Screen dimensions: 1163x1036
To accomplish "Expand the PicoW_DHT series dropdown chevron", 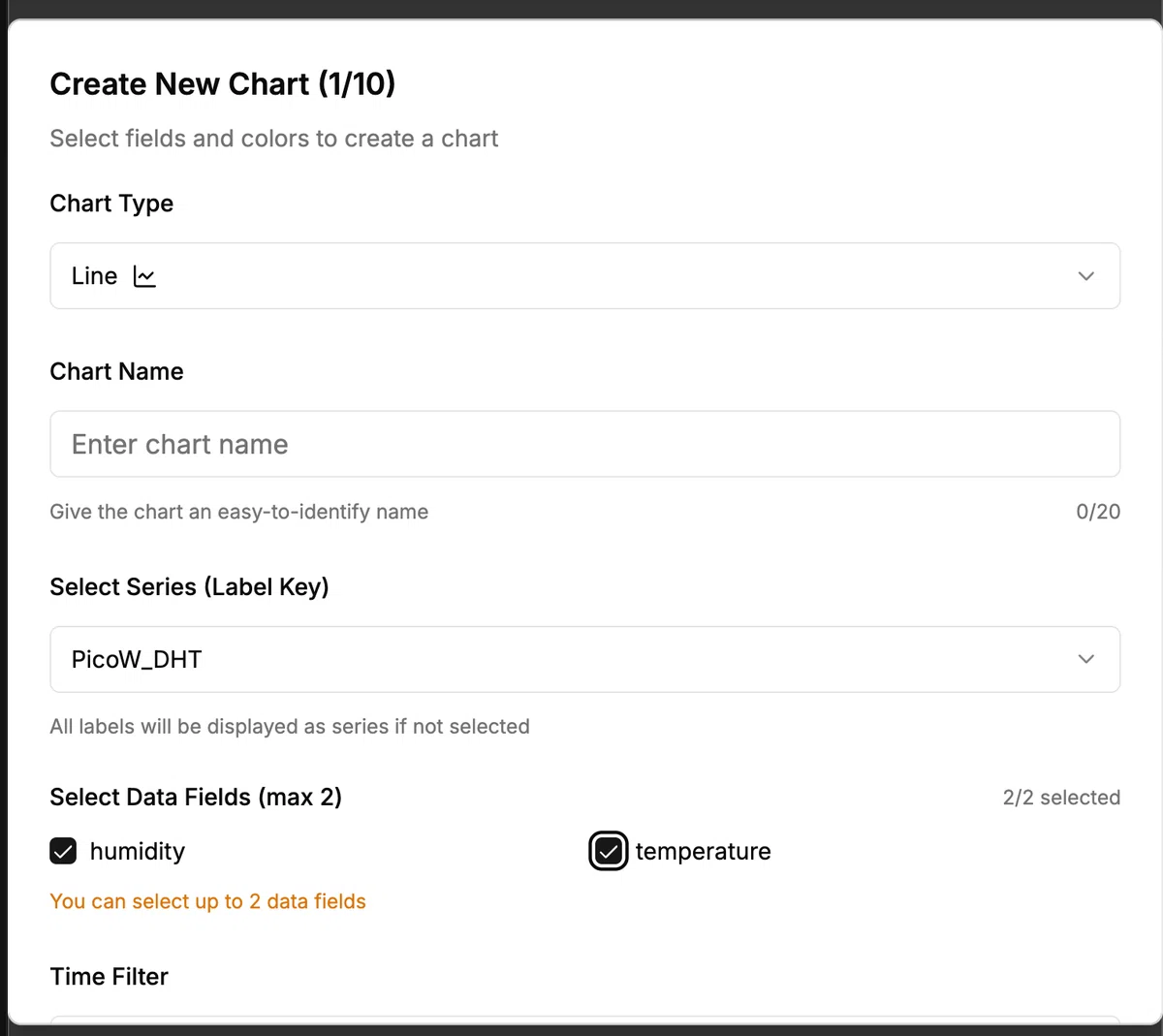I will click(1085, 659).
